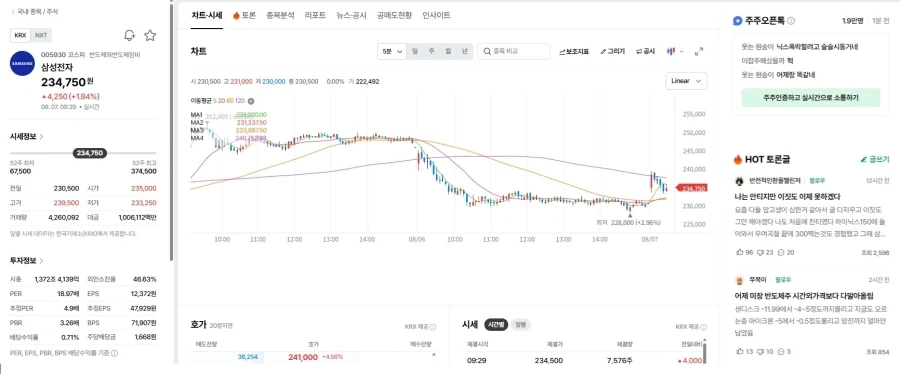Open the 토론 tab
Image resolution: width=900 pixels, height=374 pixels.
tap(245, 15)
